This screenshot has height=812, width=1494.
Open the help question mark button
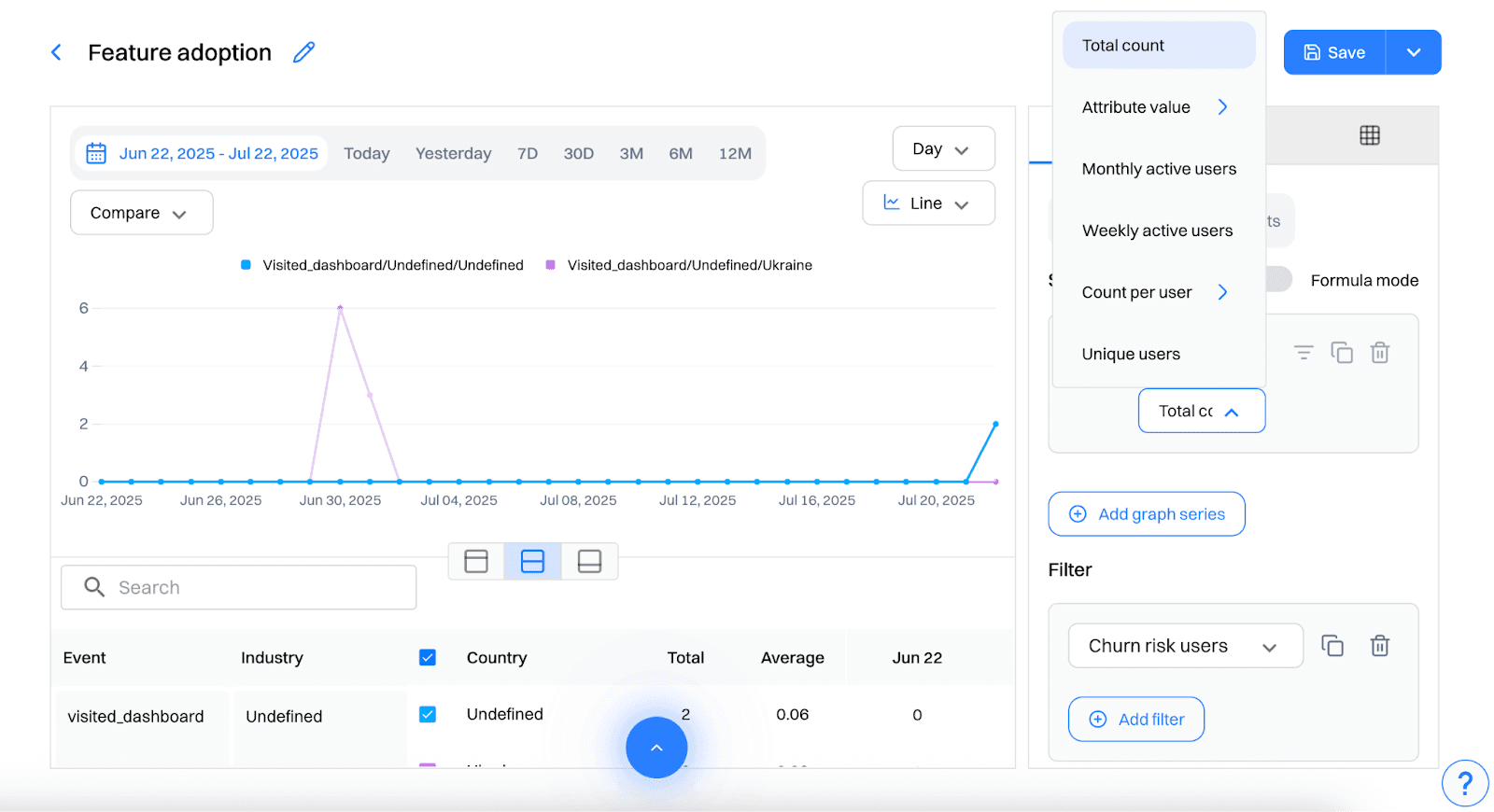pyautogui.click(x=1464, y=782)
